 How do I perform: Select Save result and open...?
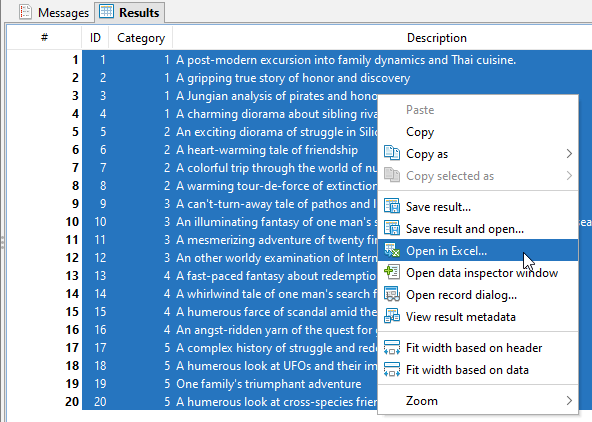478,229
